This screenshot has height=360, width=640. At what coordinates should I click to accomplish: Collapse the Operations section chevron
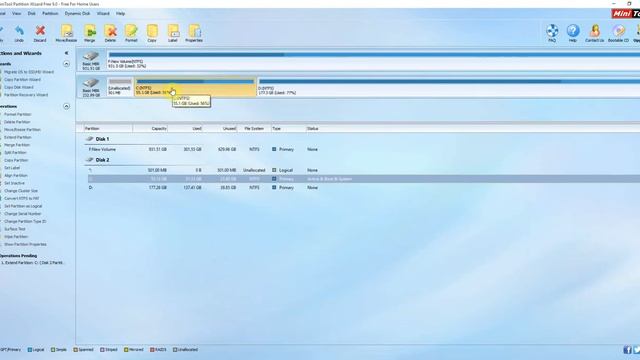(67, 107)
